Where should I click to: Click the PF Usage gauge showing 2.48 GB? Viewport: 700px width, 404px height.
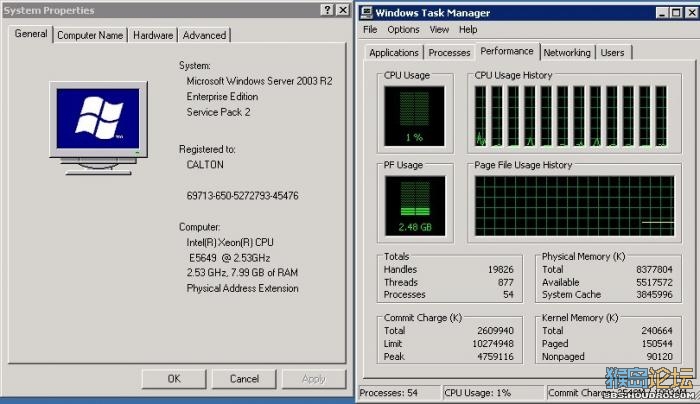point(415,206)
